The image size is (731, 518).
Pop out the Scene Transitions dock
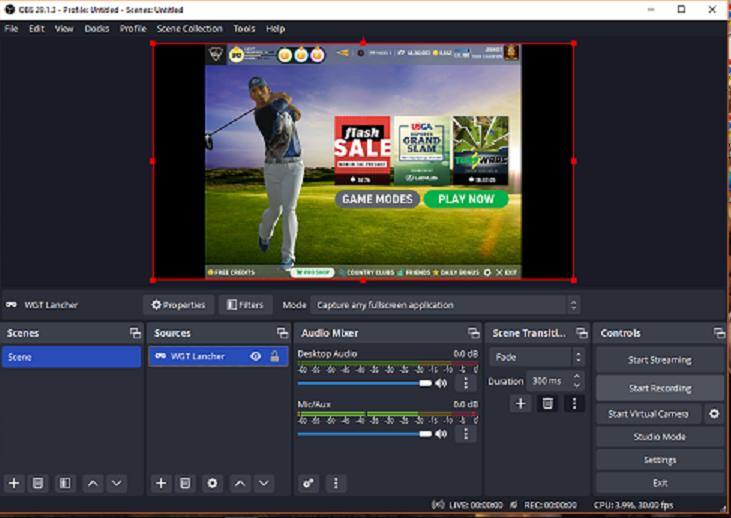(x=581, y=333)
